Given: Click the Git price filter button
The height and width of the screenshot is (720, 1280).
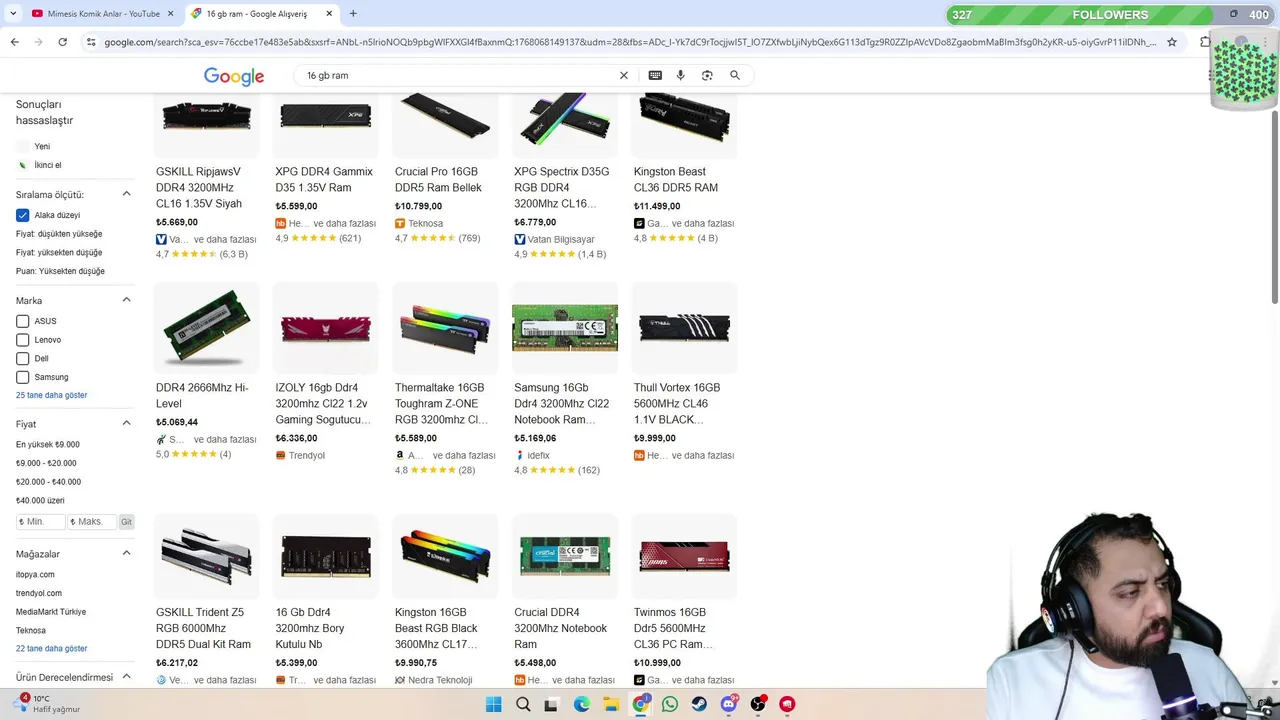Looking at the screenshot, I should coord(126,522).
